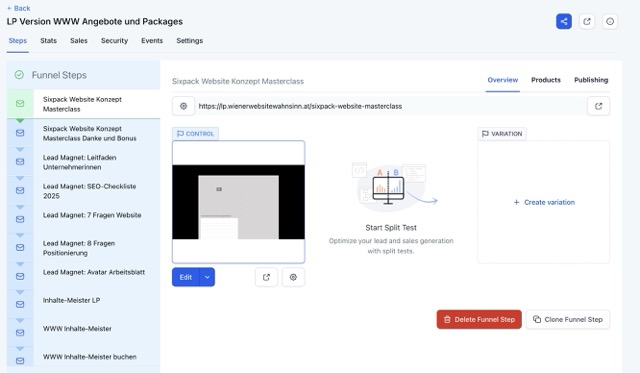Click the VARIATION flag label

[x=502, y=134]
